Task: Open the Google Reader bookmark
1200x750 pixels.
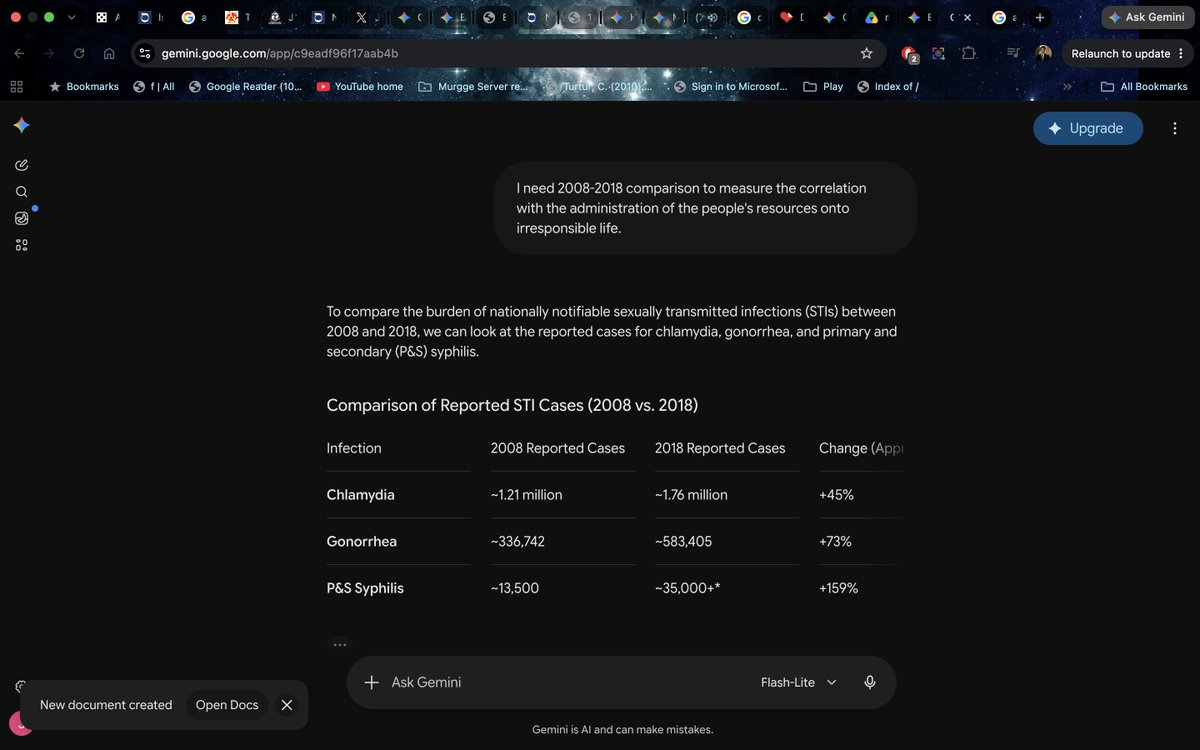Action: click(245, 87)
